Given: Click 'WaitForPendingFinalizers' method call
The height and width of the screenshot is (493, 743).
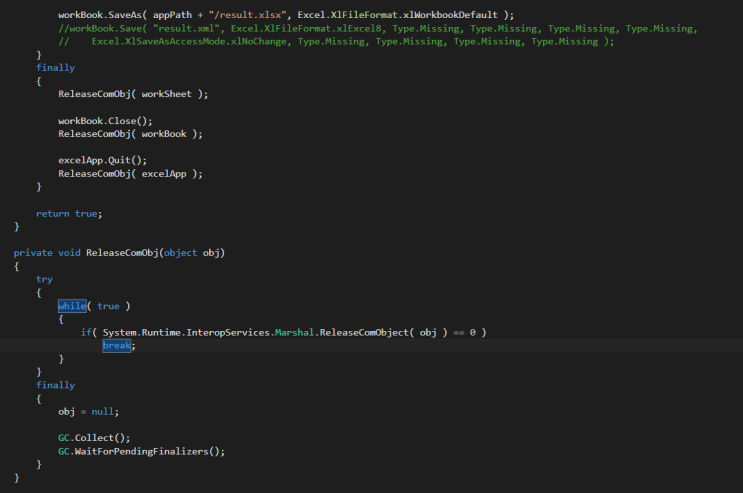Looking at the screenshot, I should coord(142,452).
